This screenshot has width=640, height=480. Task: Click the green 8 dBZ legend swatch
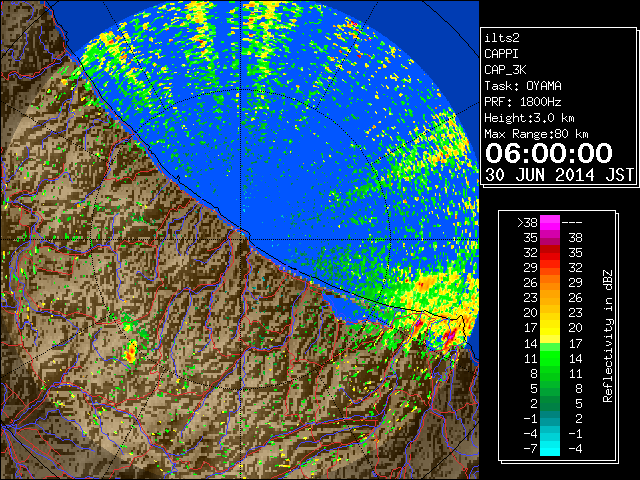tap(550, 373)
